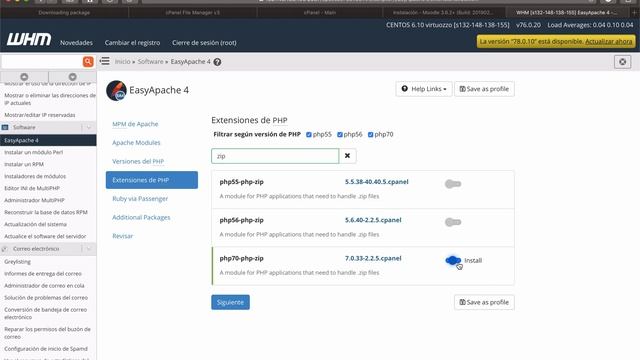
Task: Open Editor INI de MultiPHP
Action: (32, 188)
